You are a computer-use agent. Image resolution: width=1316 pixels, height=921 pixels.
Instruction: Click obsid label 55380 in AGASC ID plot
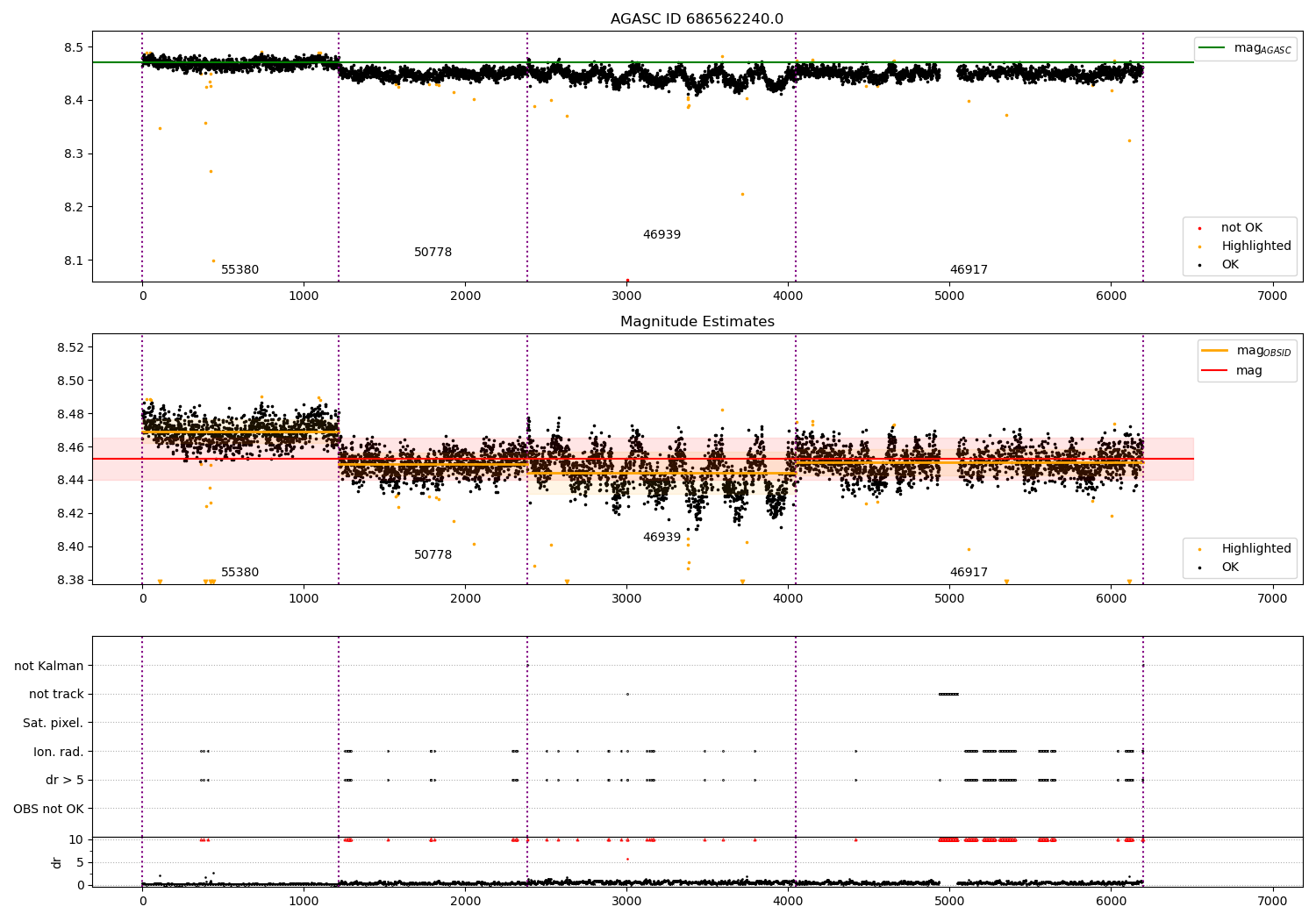pyautogui.click(x=240, y=270)
